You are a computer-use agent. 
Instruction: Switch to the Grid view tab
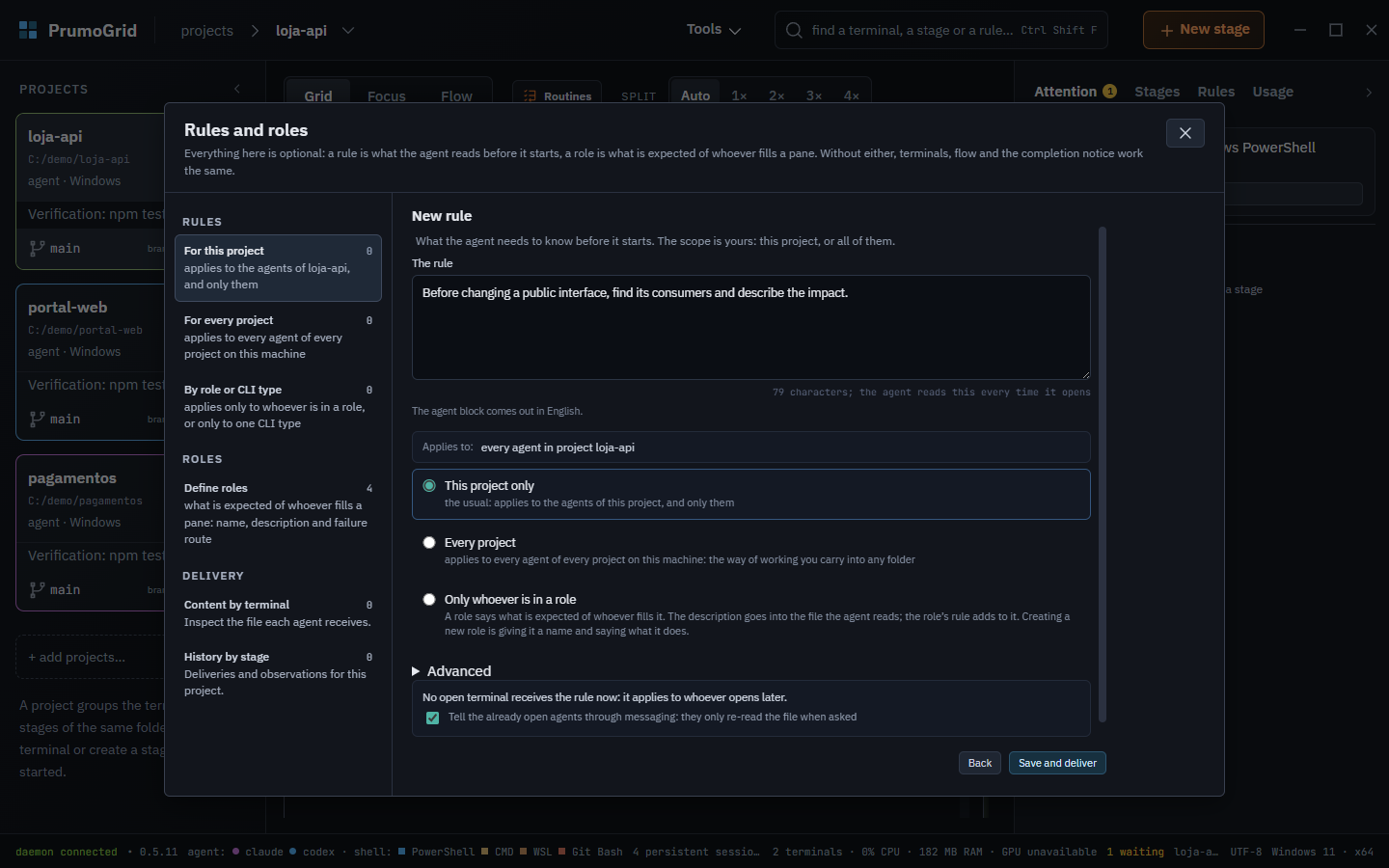click(x=318, y=95)
